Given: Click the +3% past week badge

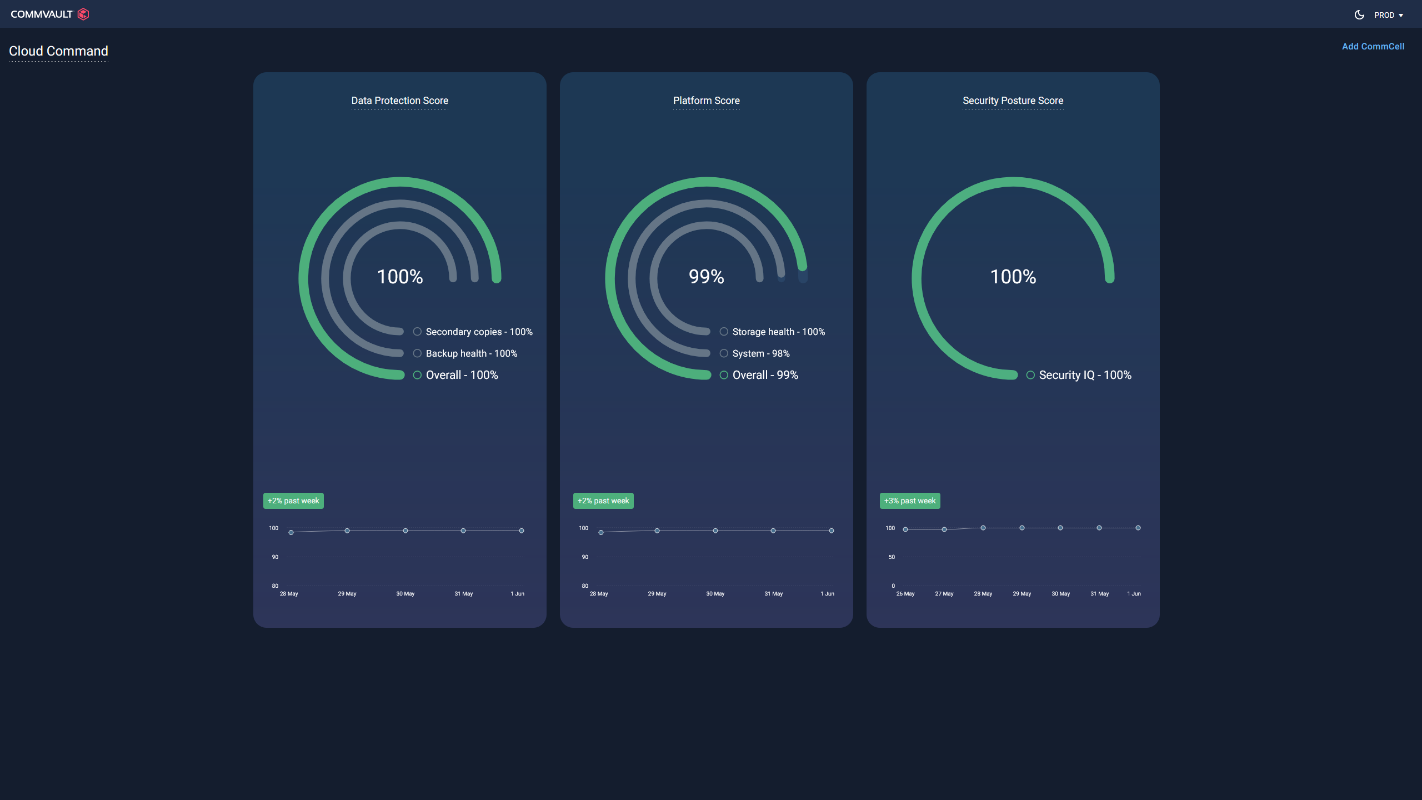Looking at the screenshot, I should click(909, 501).
